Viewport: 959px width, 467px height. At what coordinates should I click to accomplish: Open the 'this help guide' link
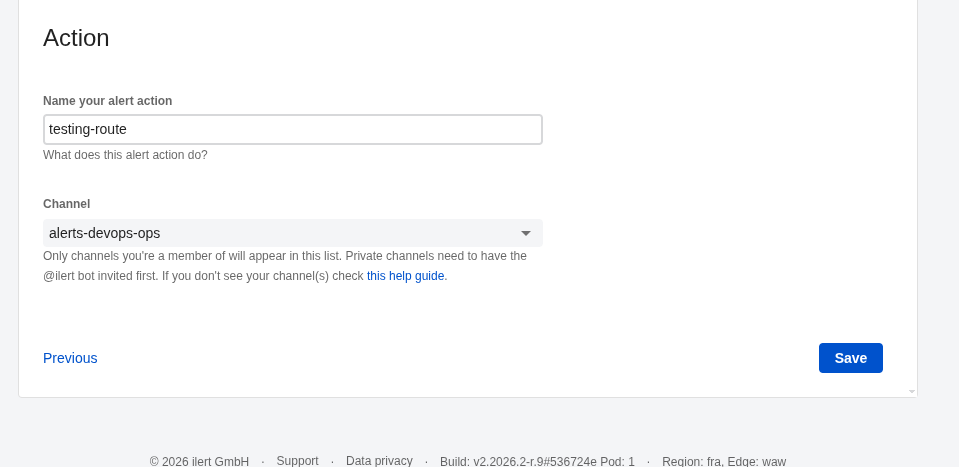405,276
